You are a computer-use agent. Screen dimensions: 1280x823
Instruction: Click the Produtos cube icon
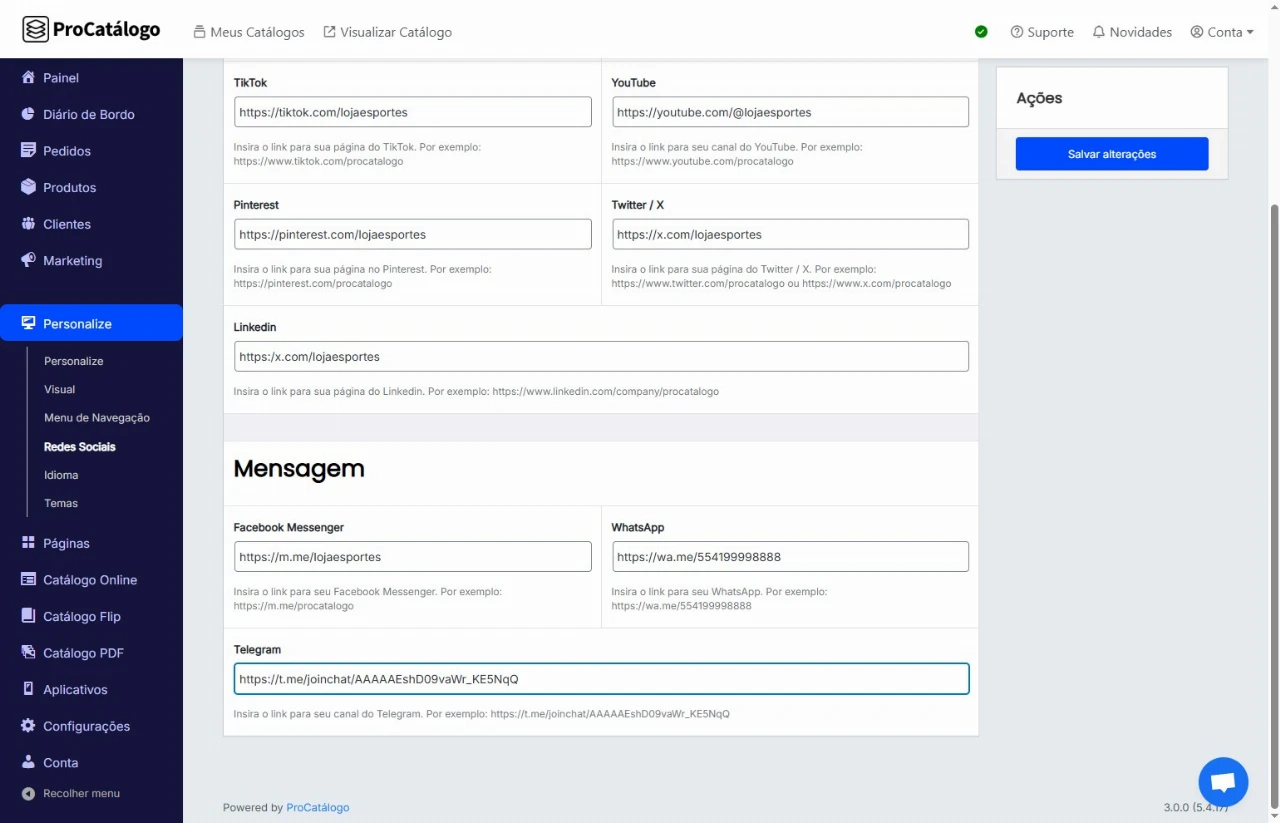tap(28, 187)
